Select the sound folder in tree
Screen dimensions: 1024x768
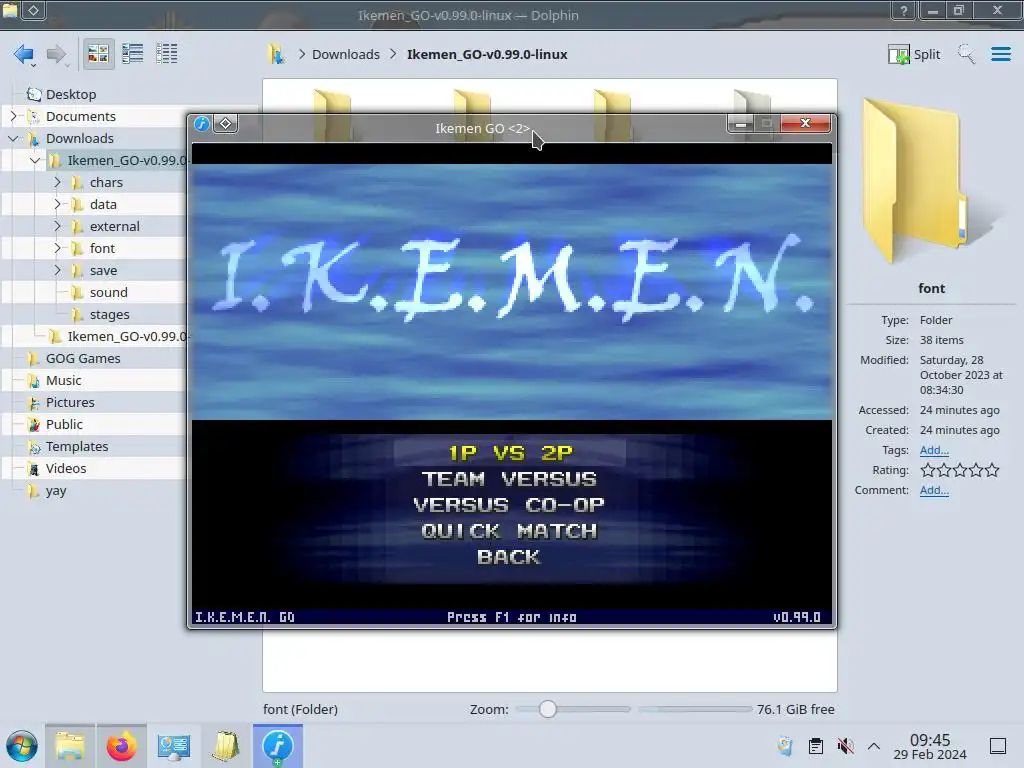(108, 293)
